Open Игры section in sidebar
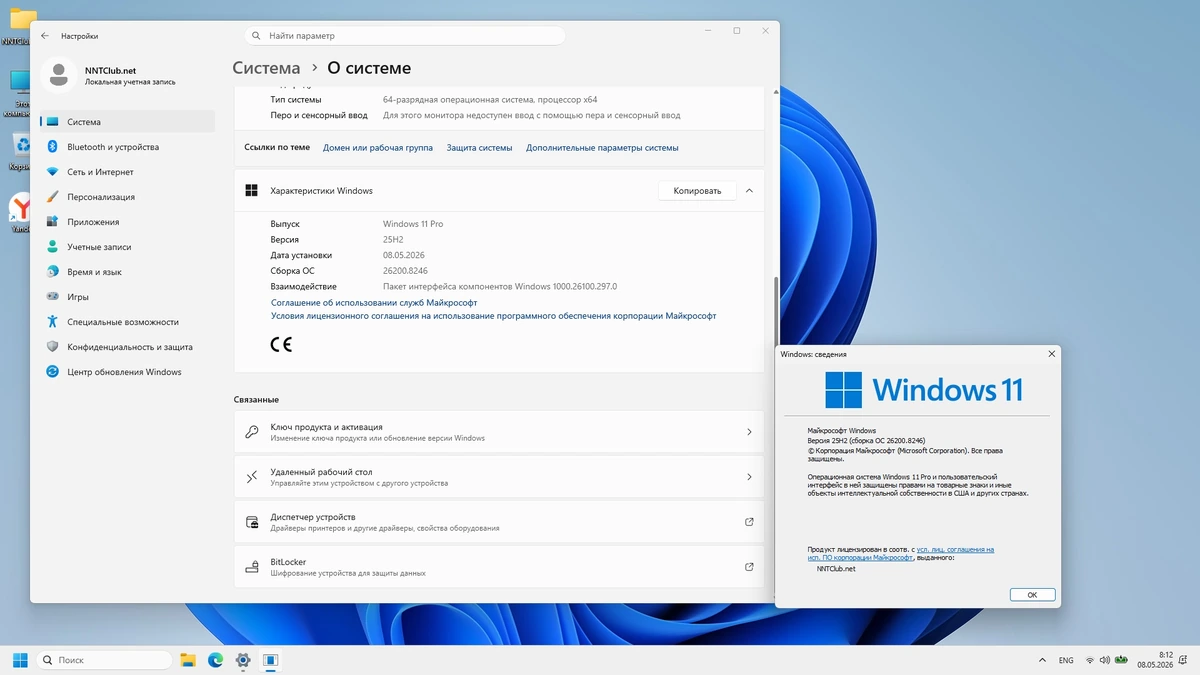 tap(127, 297)
